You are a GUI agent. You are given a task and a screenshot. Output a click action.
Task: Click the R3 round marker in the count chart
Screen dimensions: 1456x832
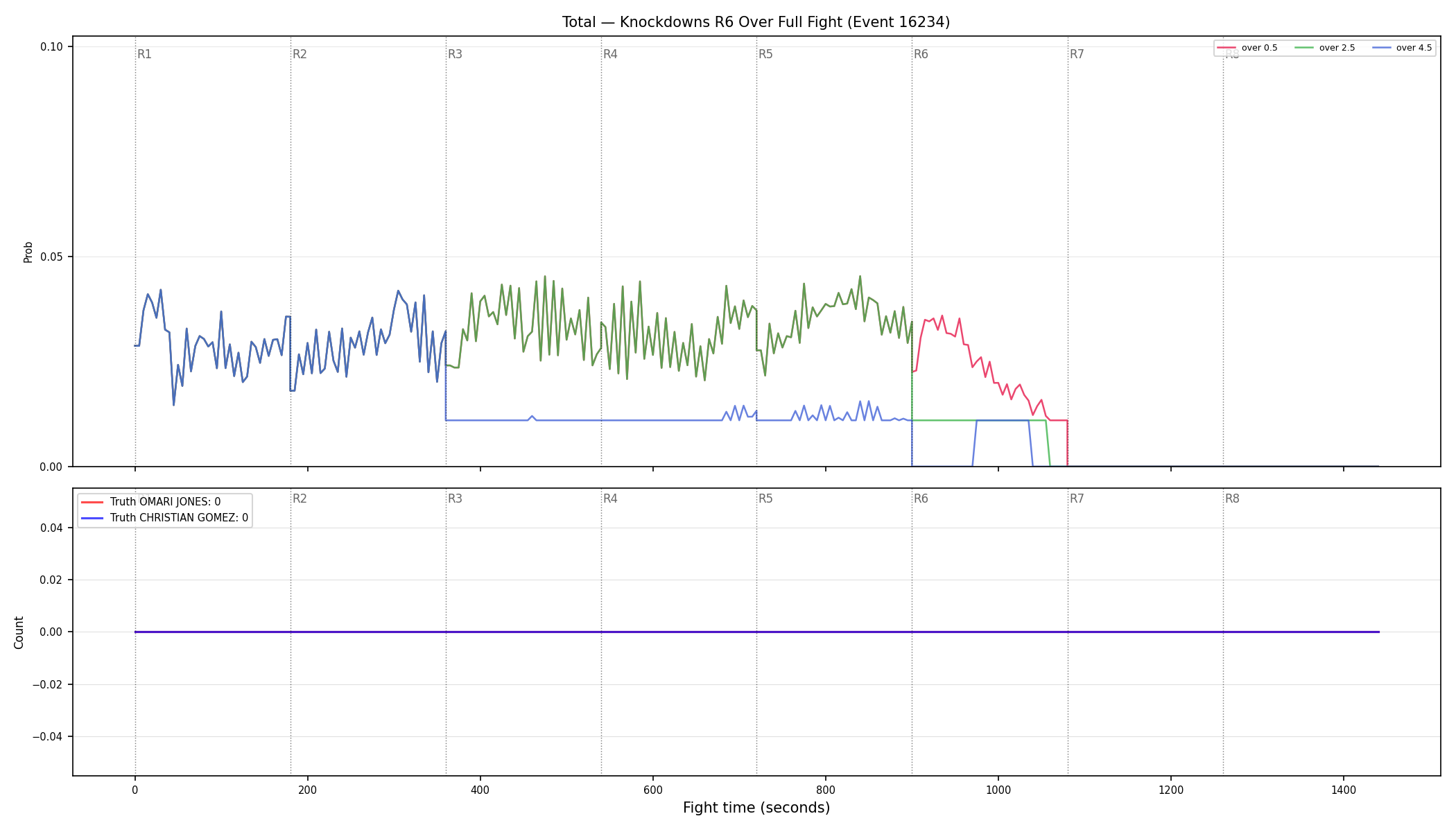click(455, 499)
